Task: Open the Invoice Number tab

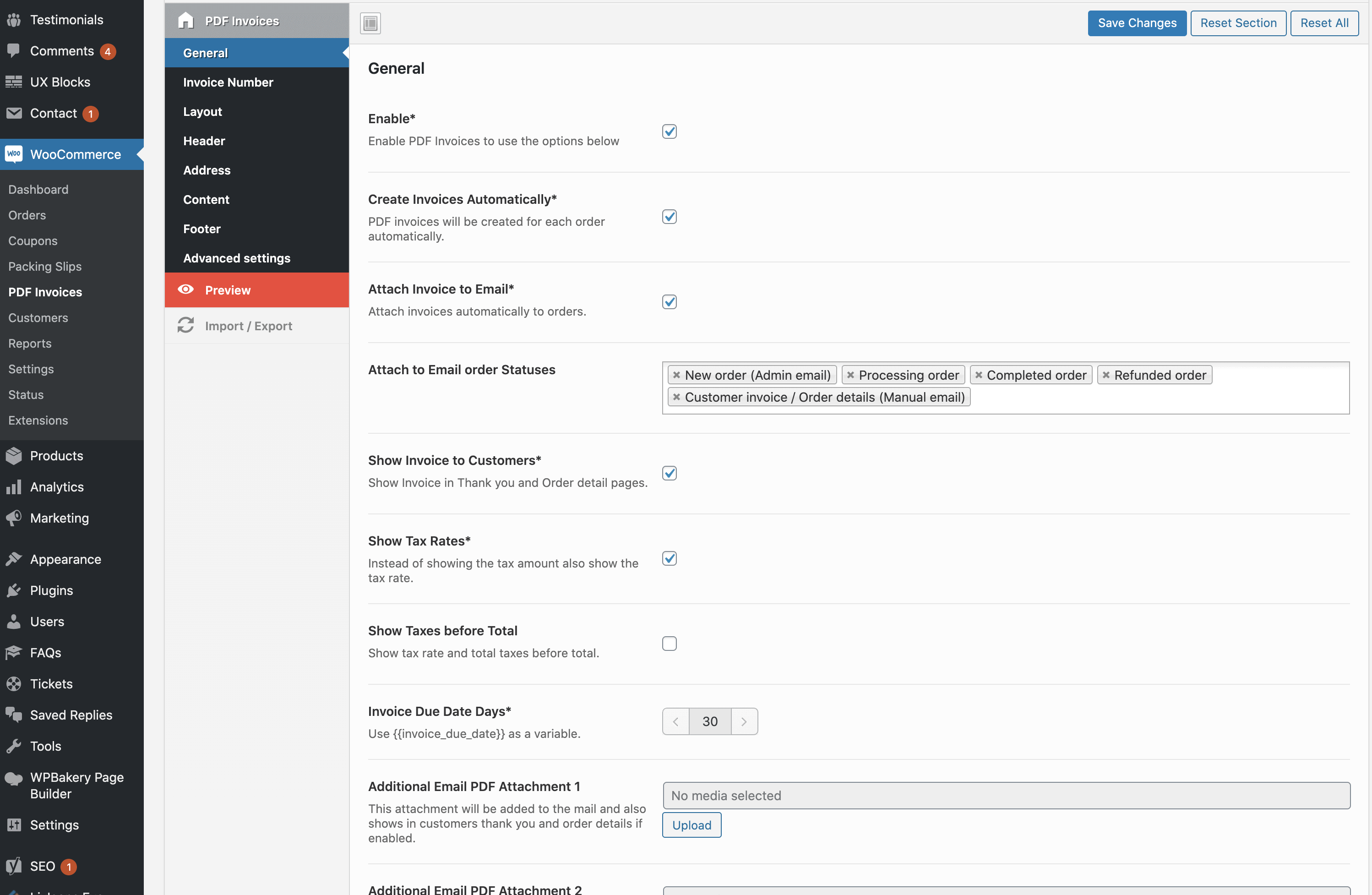Action: point(228,82)
